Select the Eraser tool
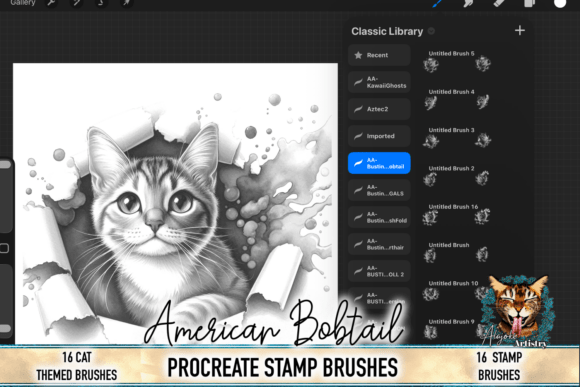Image resolution: width=580 pixels, height=387 pixels. 499,3
